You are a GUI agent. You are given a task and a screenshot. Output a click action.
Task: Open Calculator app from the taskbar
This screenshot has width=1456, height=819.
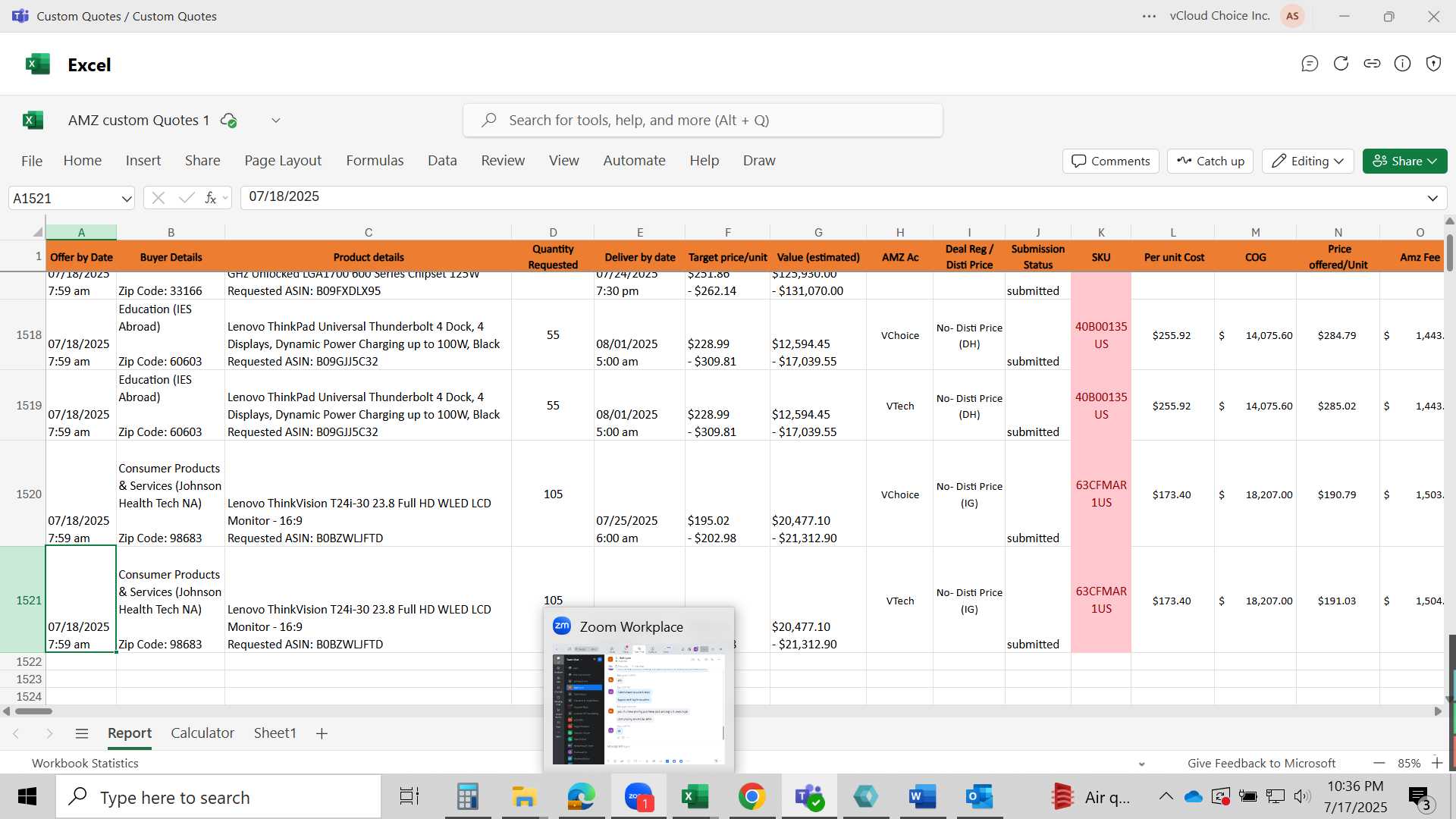coord(468,797)
